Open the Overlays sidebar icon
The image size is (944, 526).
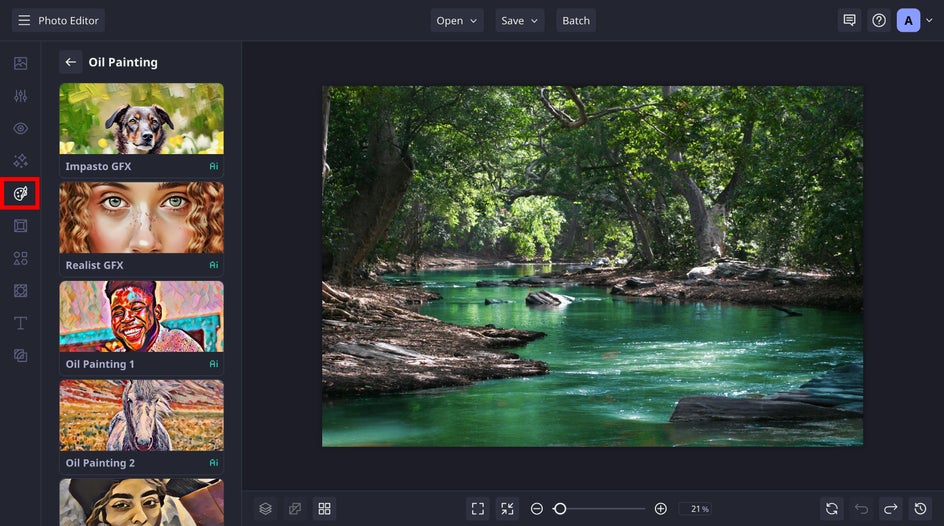click(20, 356)
